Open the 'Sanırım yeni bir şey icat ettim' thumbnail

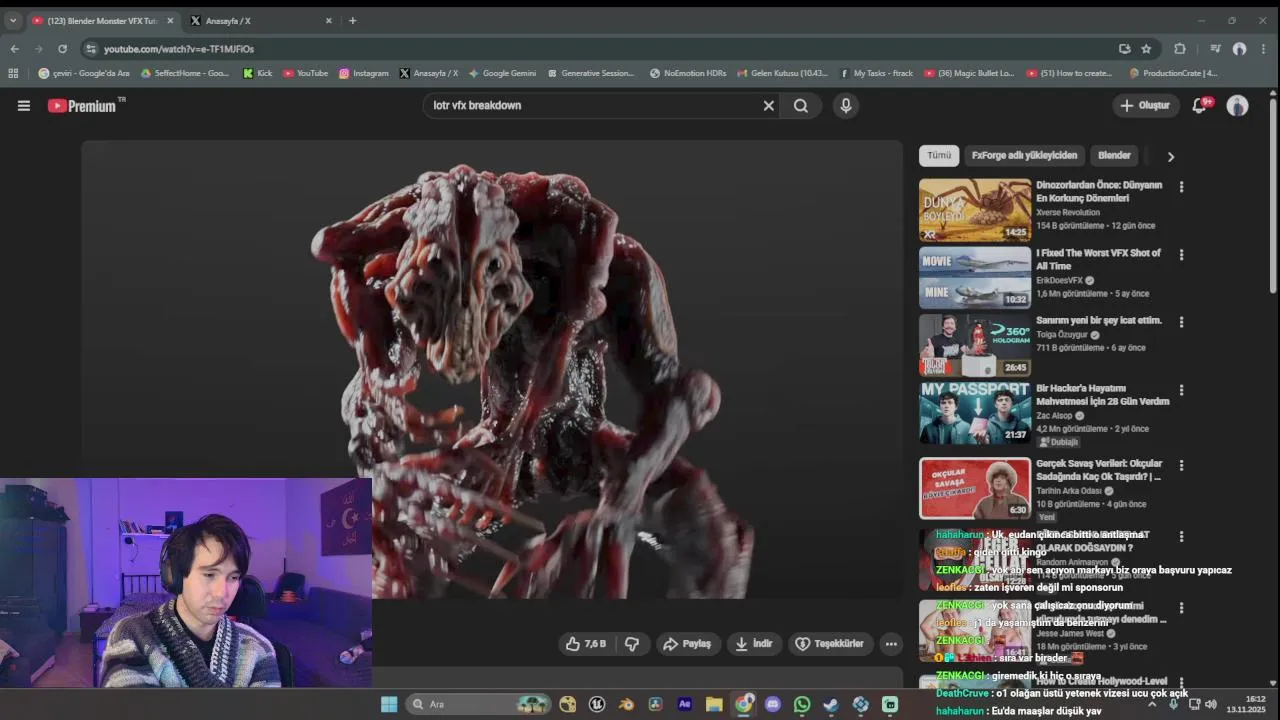point(975,345)
